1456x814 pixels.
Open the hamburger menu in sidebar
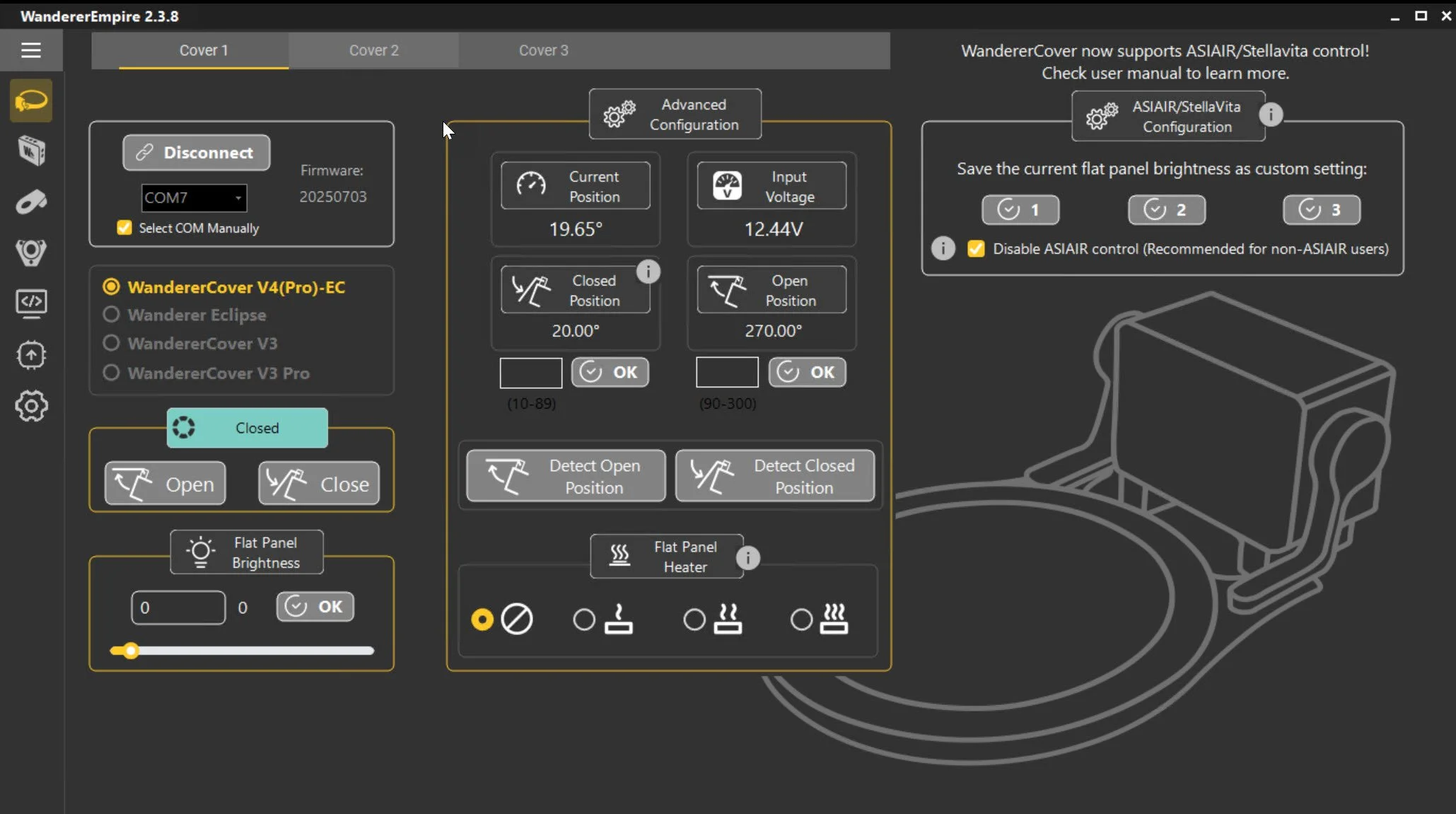pyautogui.click(x=31, y=50)
